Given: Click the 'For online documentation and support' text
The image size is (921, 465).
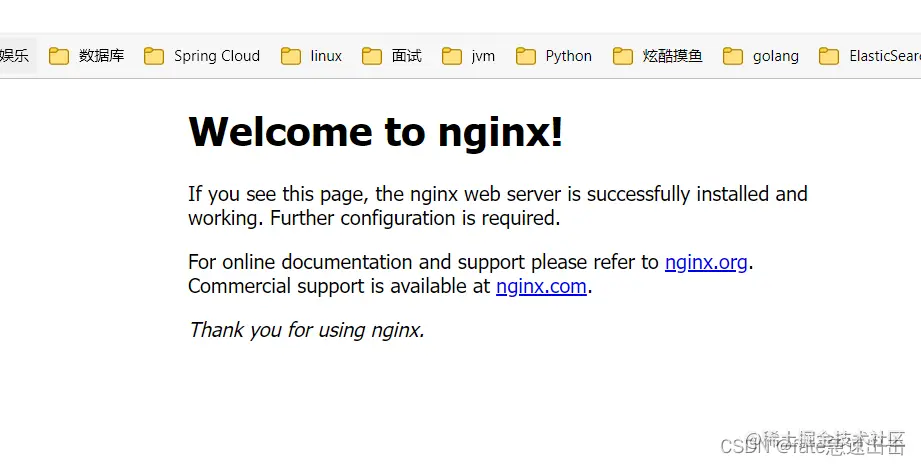Looking at the screenshot, I should coord(357,262).
